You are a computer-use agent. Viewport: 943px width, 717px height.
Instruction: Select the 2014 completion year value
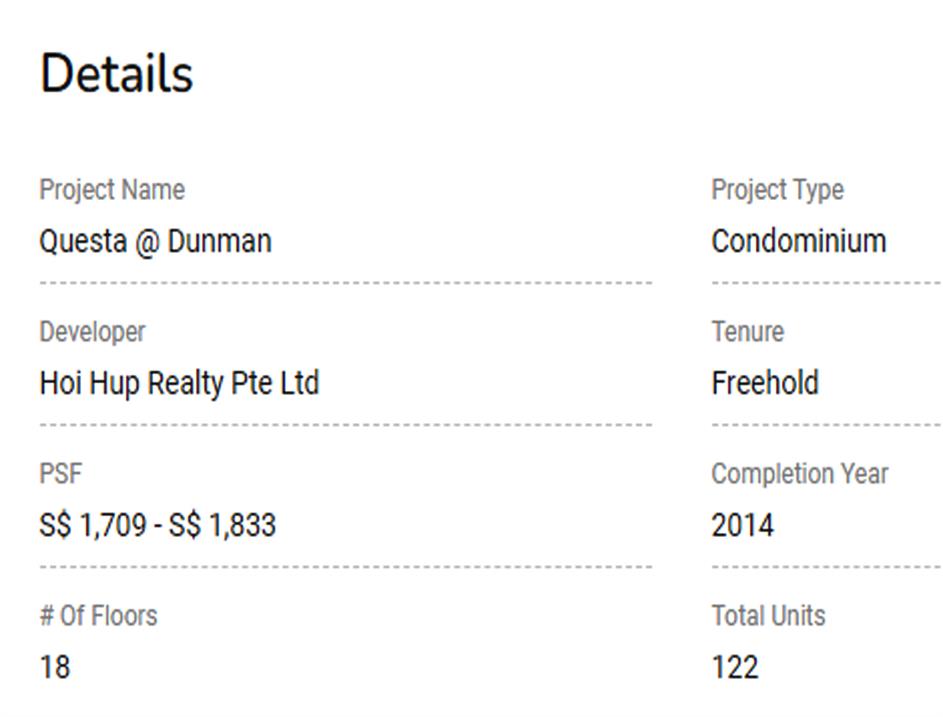pos(742,525)
